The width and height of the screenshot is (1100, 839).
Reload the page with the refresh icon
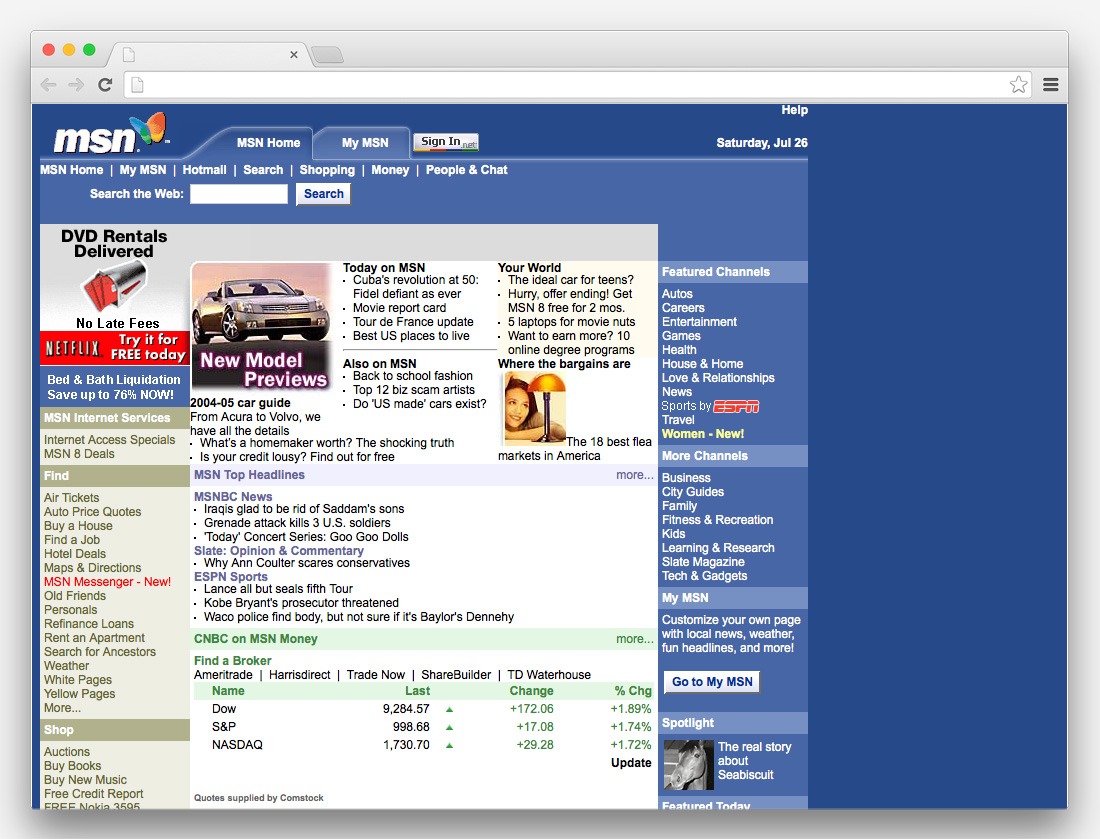point(105,85)
